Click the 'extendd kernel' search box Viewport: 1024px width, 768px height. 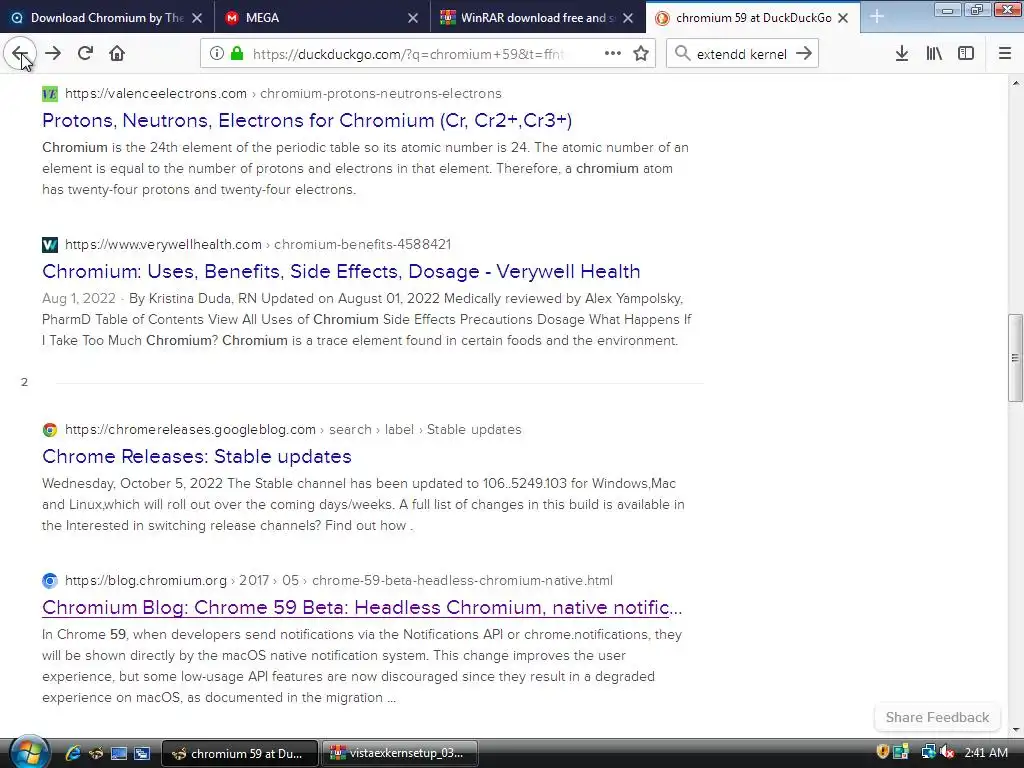point(741,54)
